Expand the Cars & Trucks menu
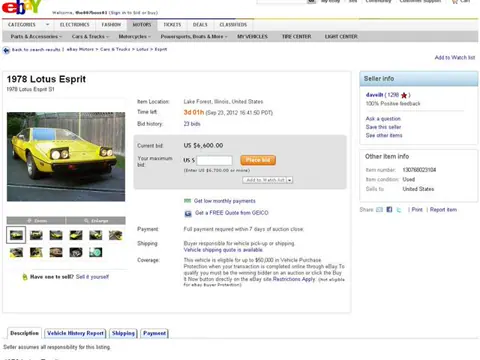 pos(90,36)
